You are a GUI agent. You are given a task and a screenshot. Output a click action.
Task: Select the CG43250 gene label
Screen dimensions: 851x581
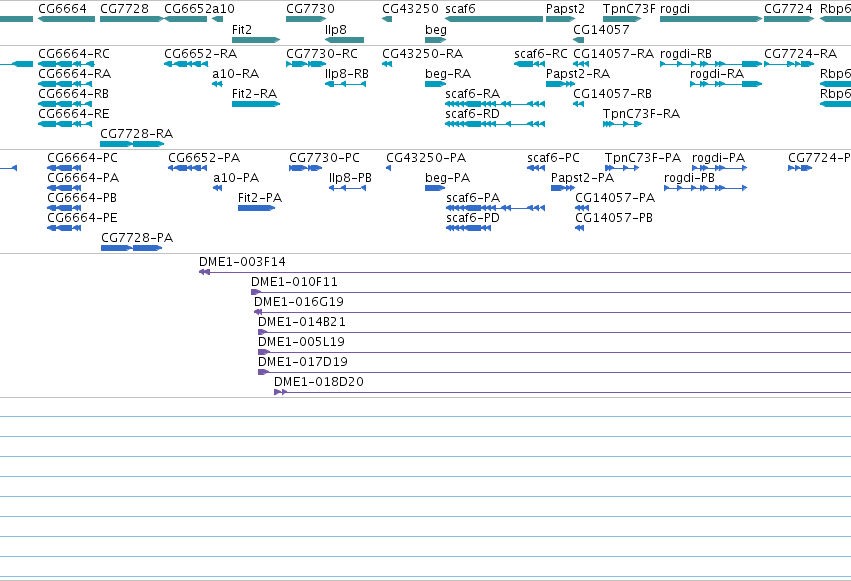410,9
